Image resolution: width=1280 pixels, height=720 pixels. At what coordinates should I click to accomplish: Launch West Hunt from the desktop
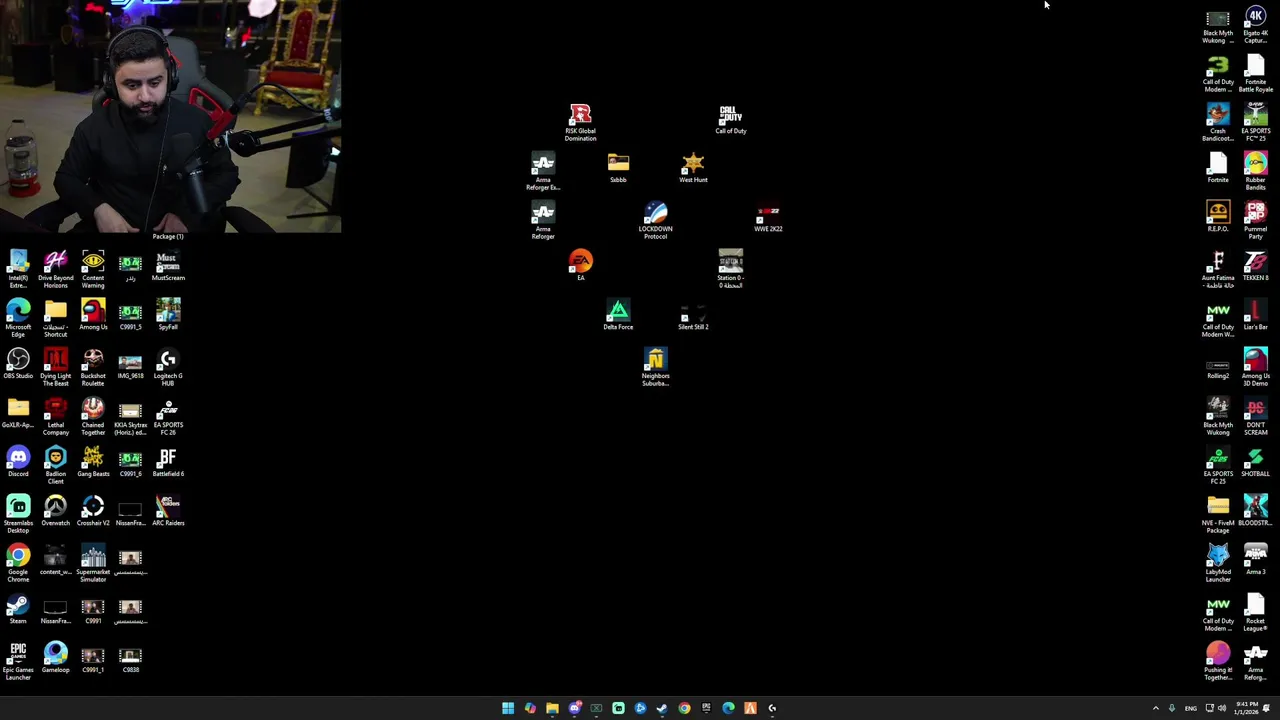693,168
